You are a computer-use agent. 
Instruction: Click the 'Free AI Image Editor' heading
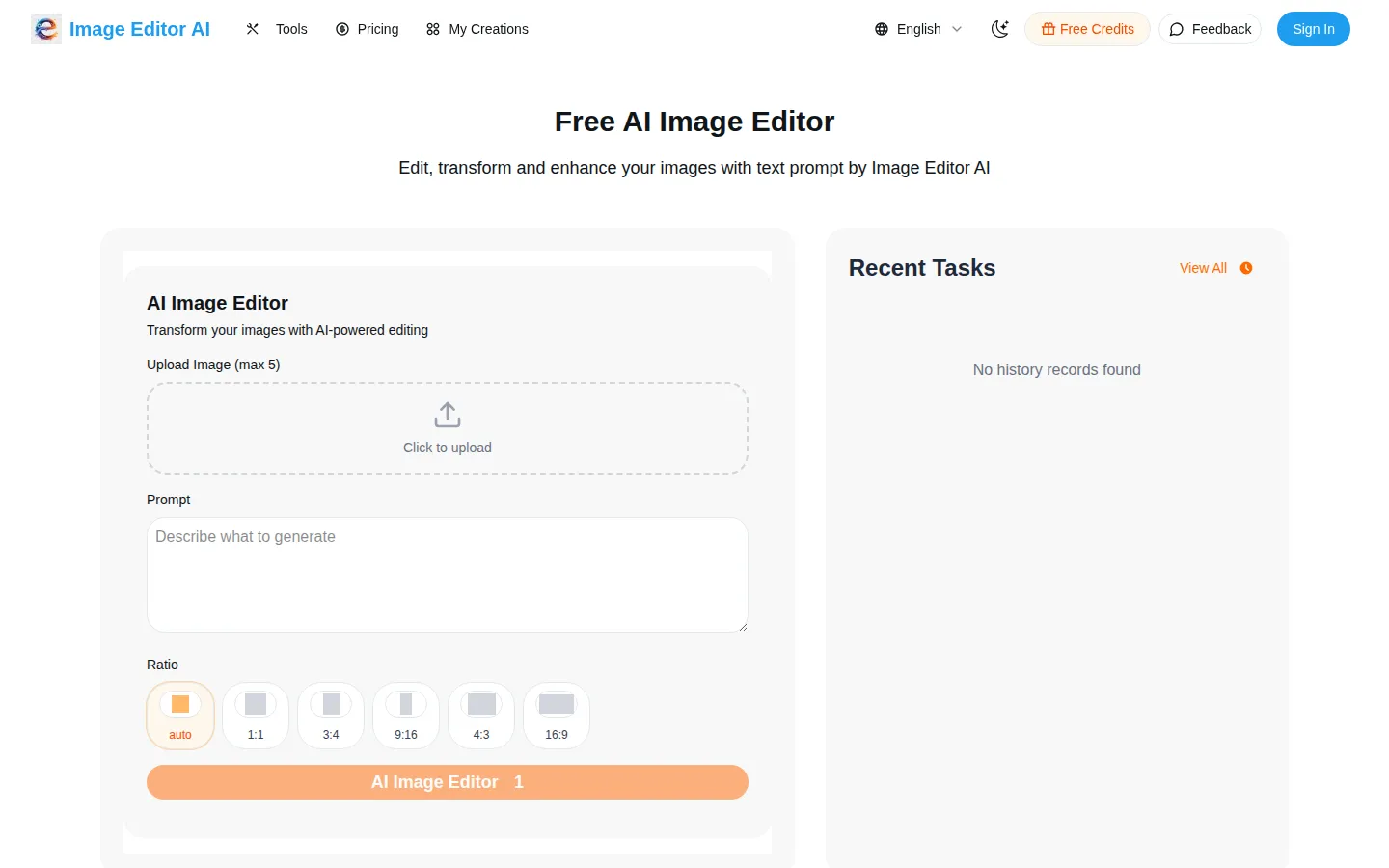694,122
